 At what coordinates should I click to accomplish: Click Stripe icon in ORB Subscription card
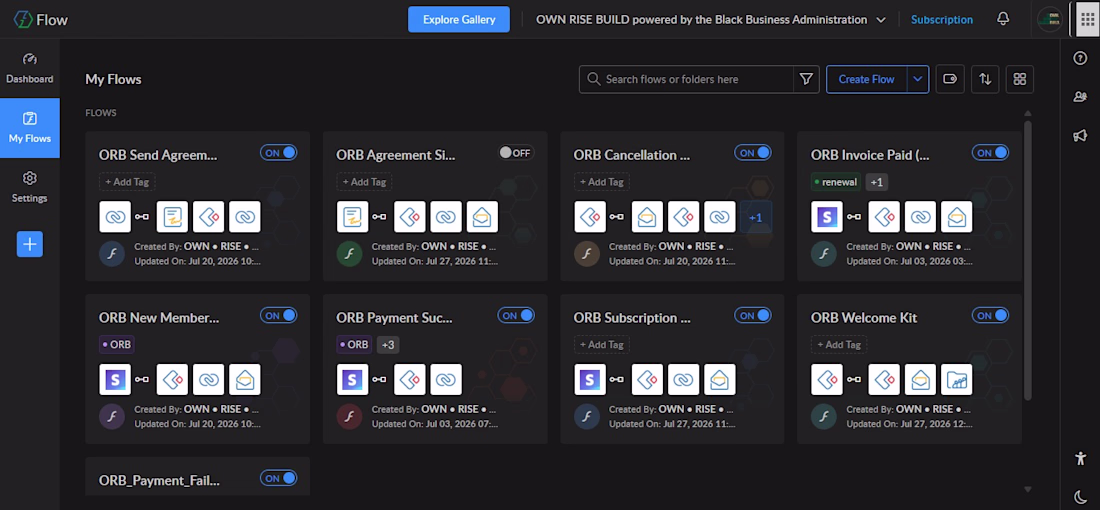pos(590,380)
